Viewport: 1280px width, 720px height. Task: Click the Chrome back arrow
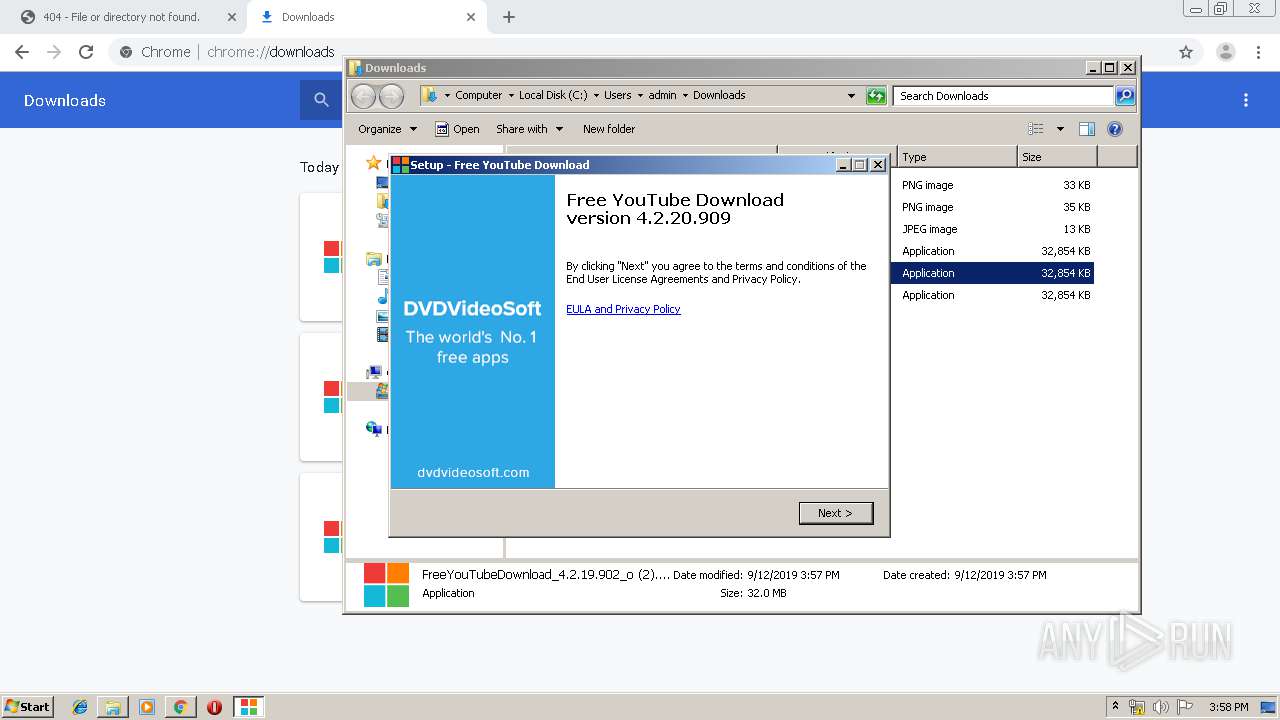point(22,52)
